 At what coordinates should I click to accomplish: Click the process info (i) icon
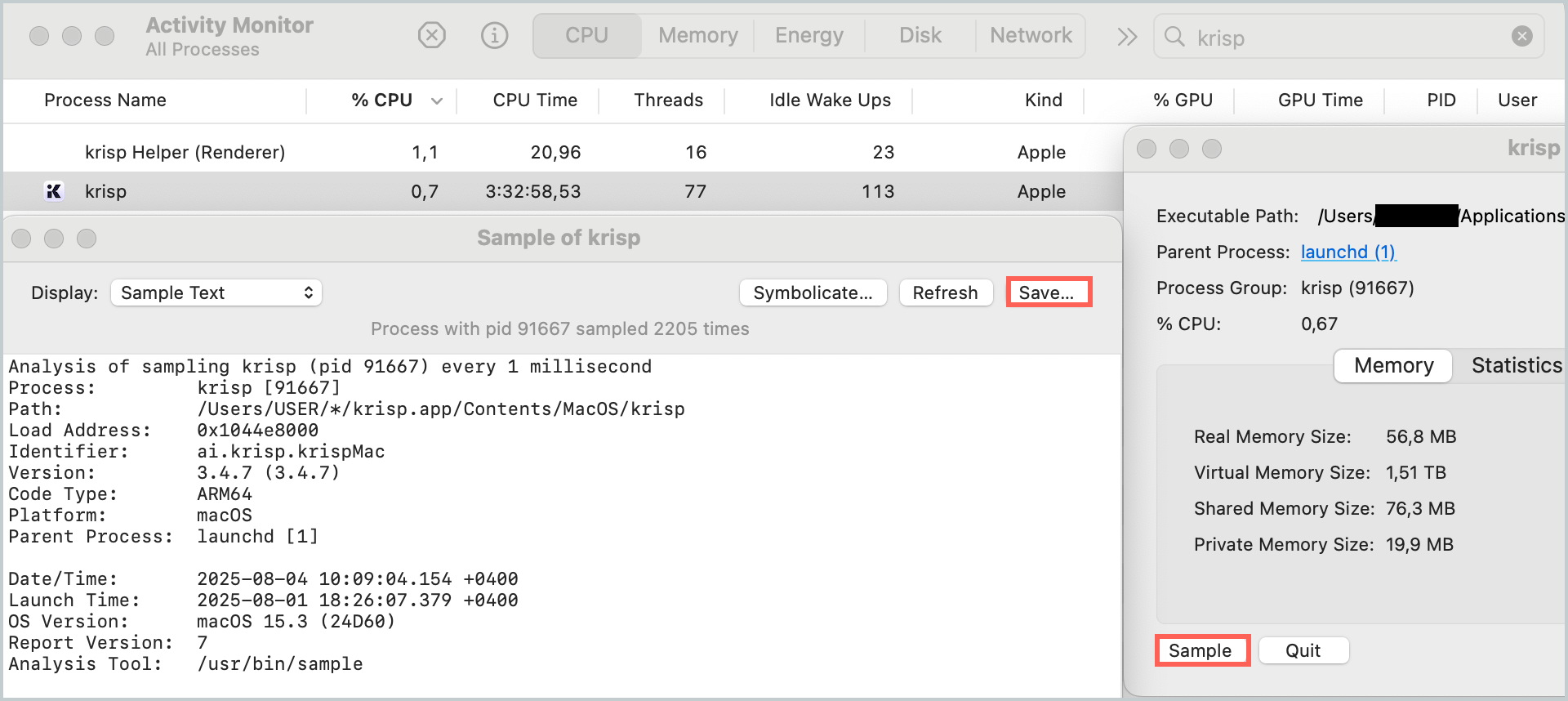(494, 36)
